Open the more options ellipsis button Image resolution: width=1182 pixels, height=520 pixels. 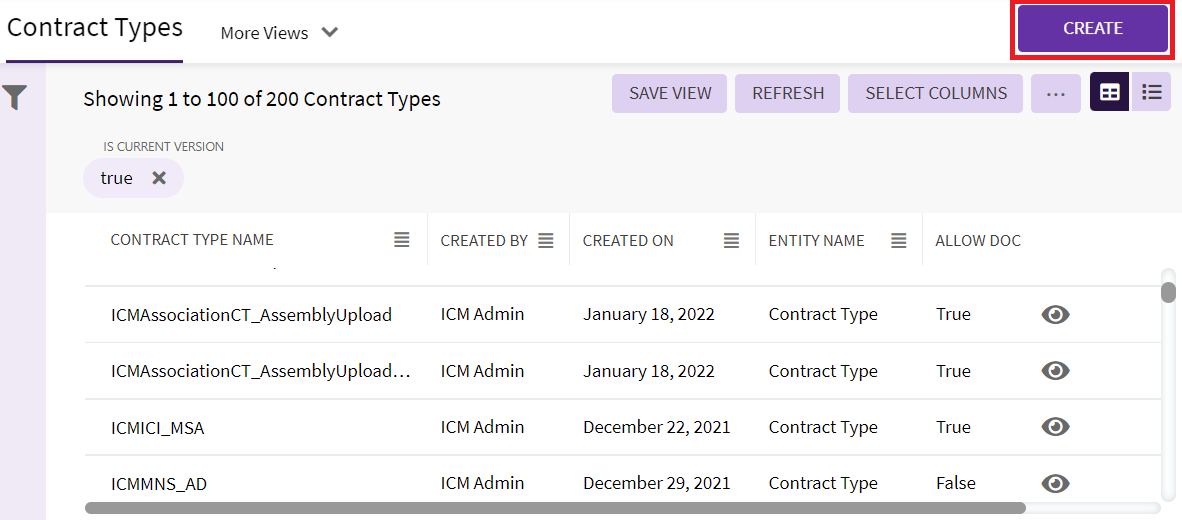[1056, 93]
